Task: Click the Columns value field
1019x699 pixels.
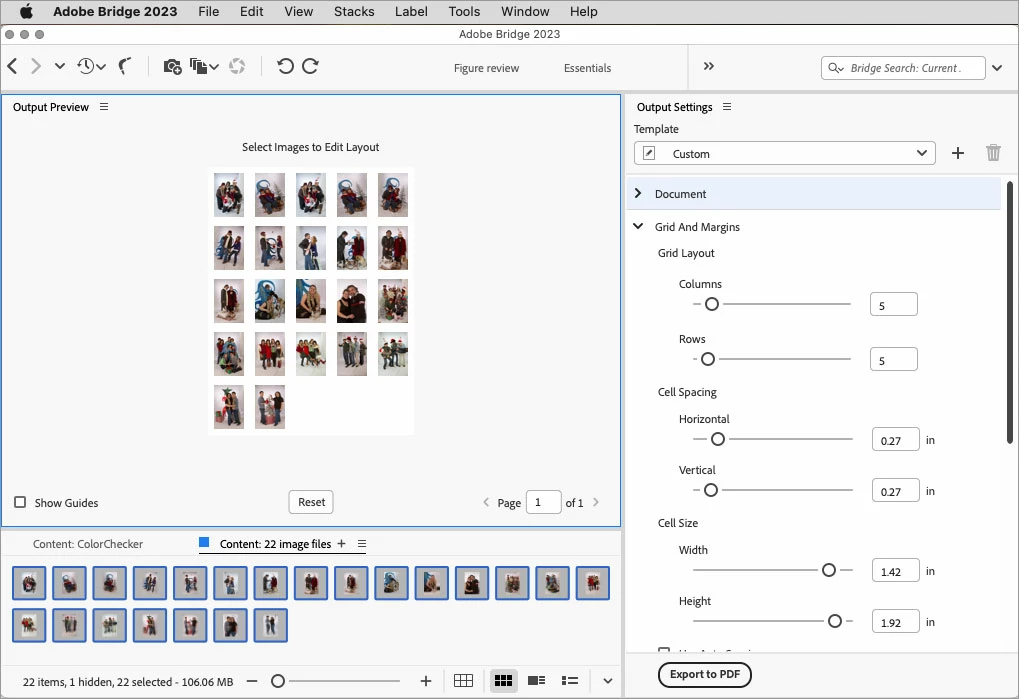Action: click(x=894, y=305)
